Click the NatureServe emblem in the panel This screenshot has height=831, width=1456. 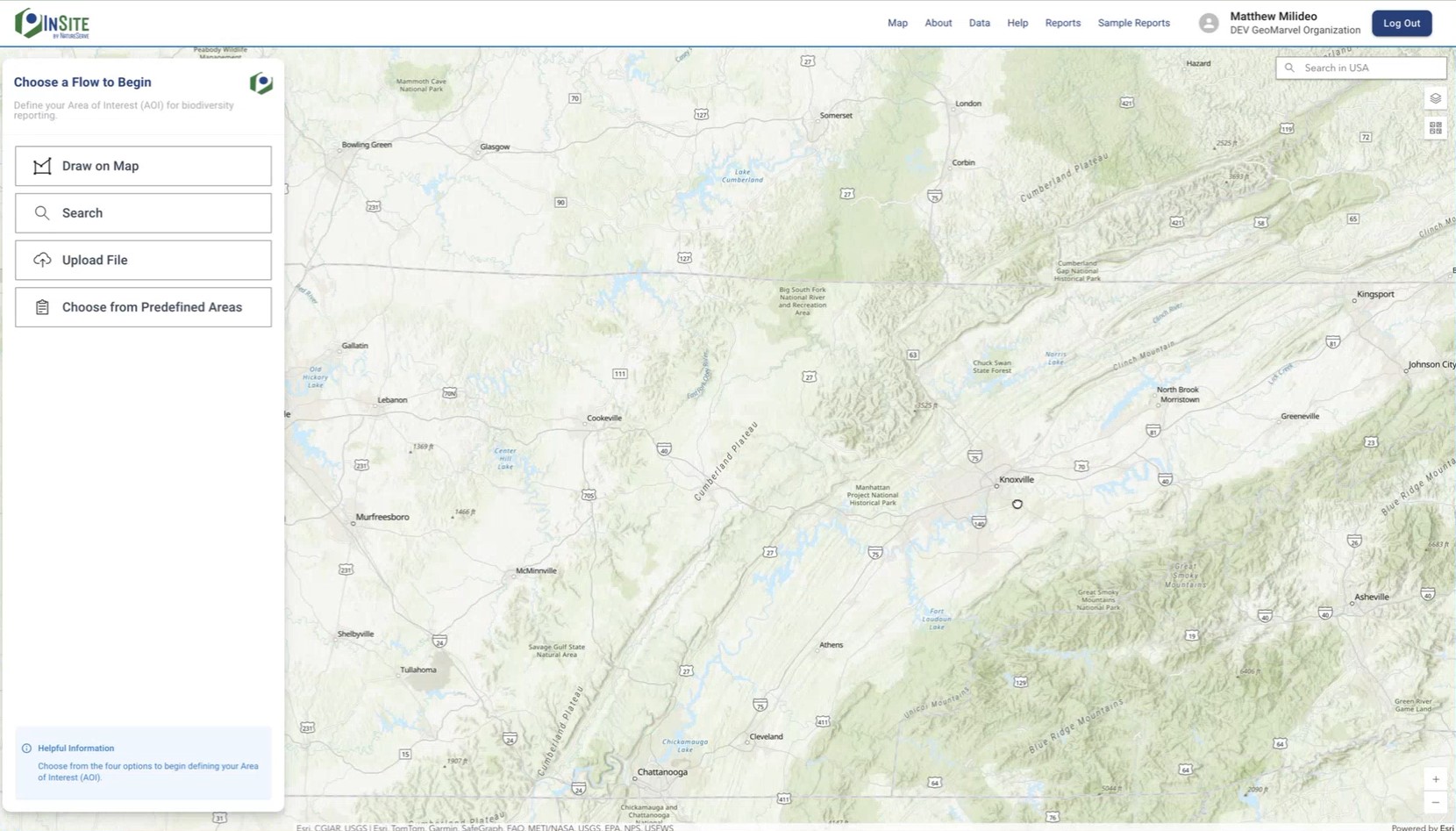point(261,83)
